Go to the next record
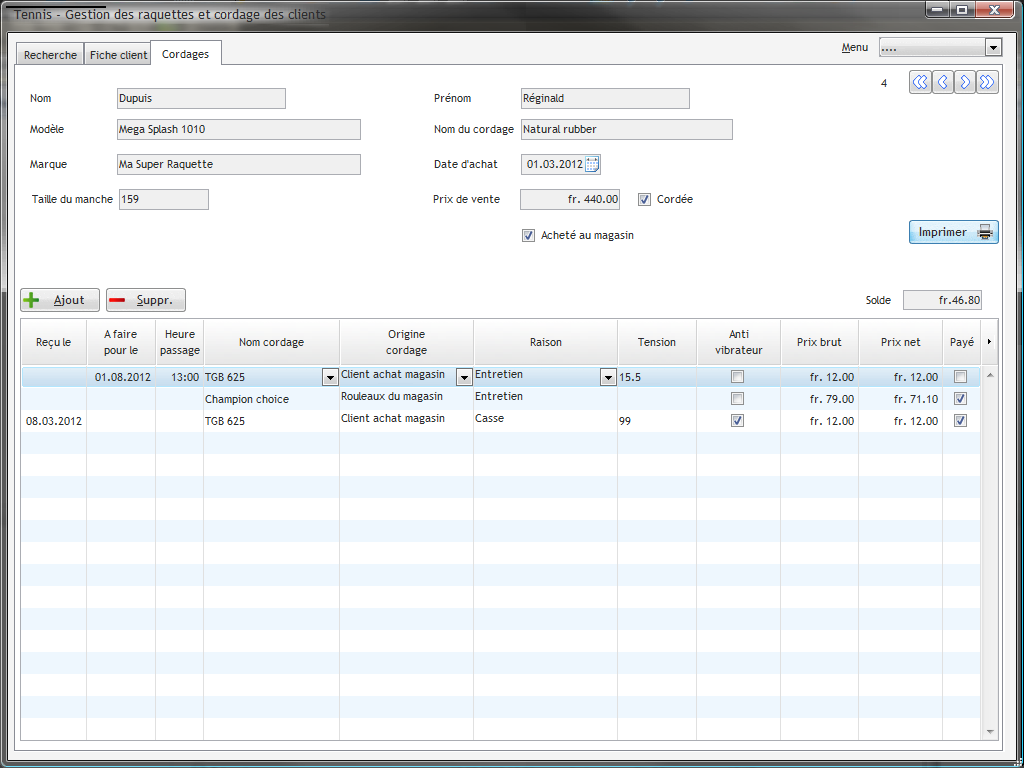The width and height of the screenshot is (1024, 768). coord(965,82)
